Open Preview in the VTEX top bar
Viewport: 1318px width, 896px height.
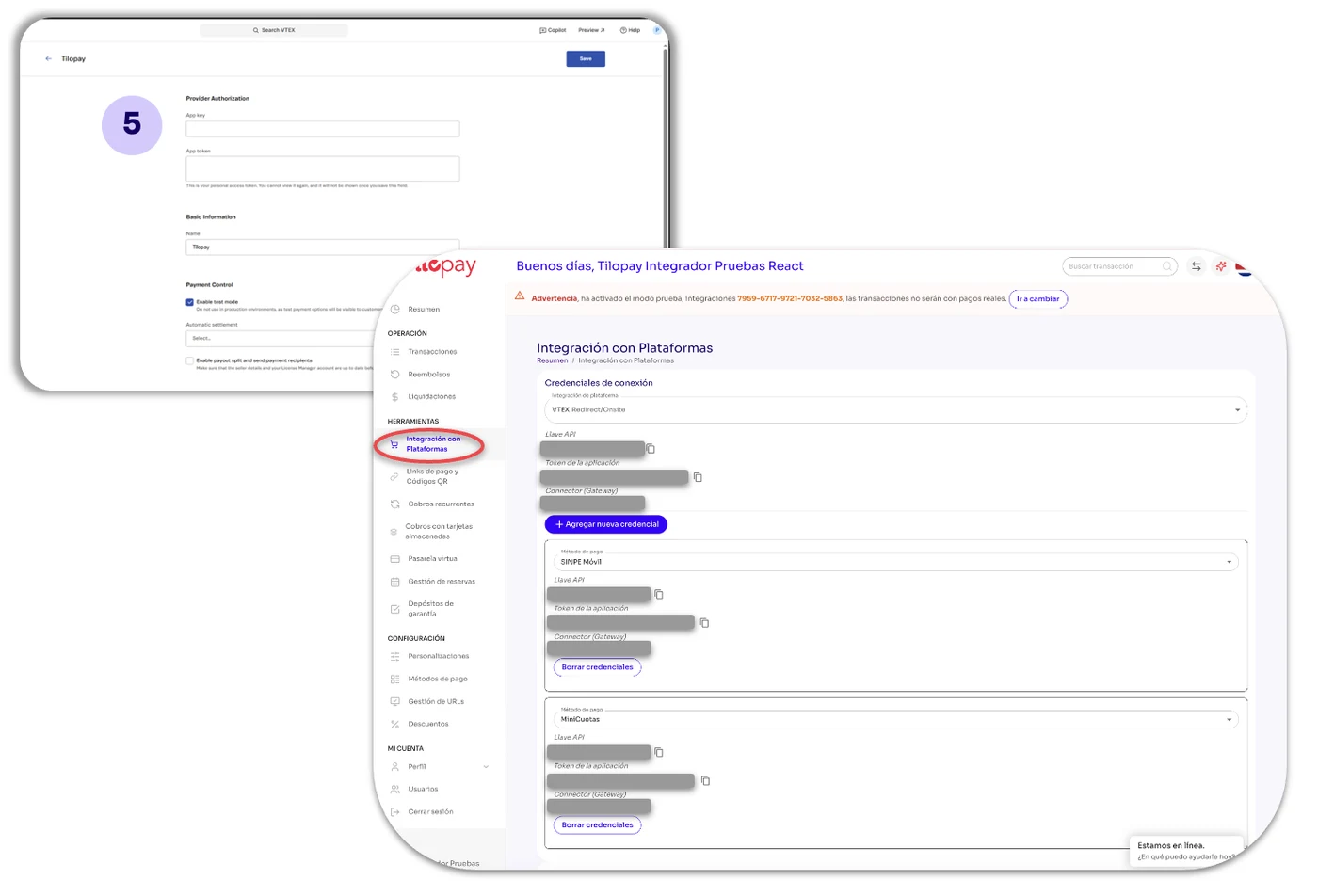[592, 30]
